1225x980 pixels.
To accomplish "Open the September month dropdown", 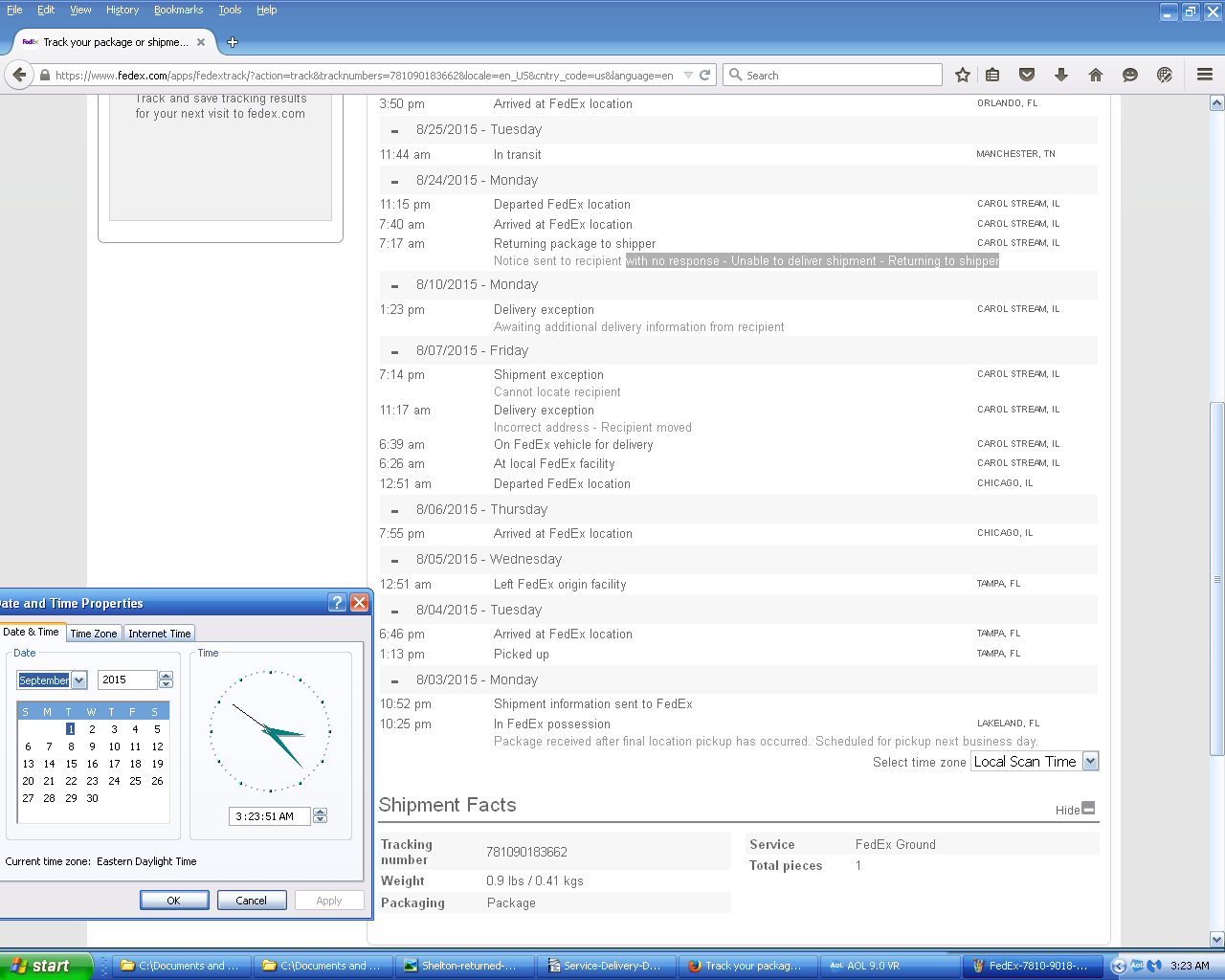I will 79,680.
